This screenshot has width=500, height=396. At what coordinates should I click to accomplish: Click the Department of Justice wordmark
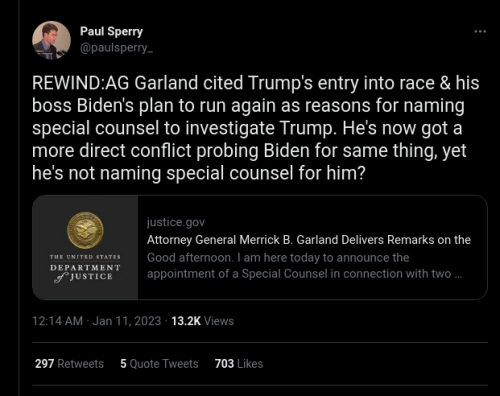(x=85, y=269)
